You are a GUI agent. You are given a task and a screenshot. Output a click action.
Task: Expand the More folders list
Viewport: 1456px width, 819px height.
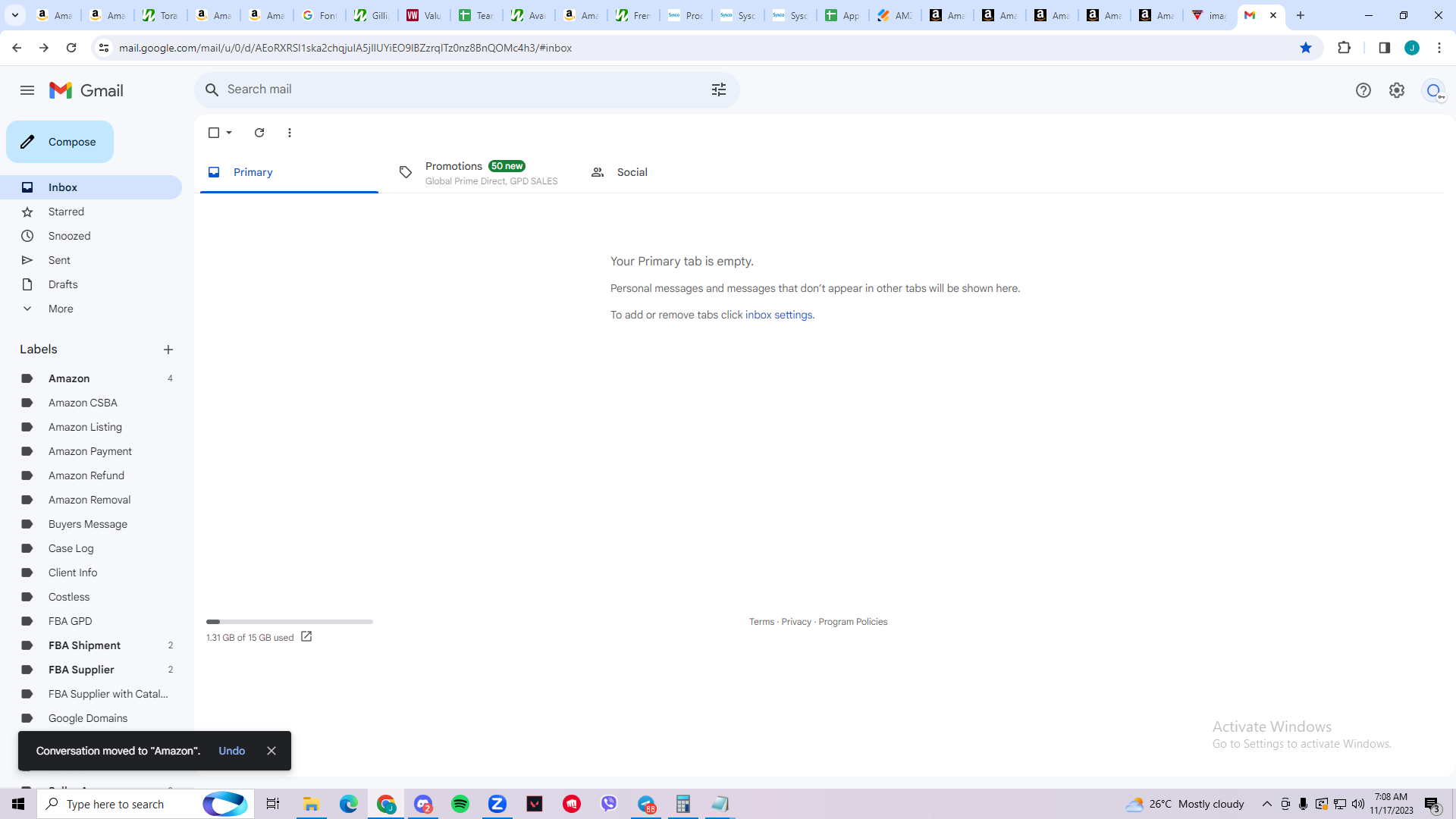coord(91,309)
